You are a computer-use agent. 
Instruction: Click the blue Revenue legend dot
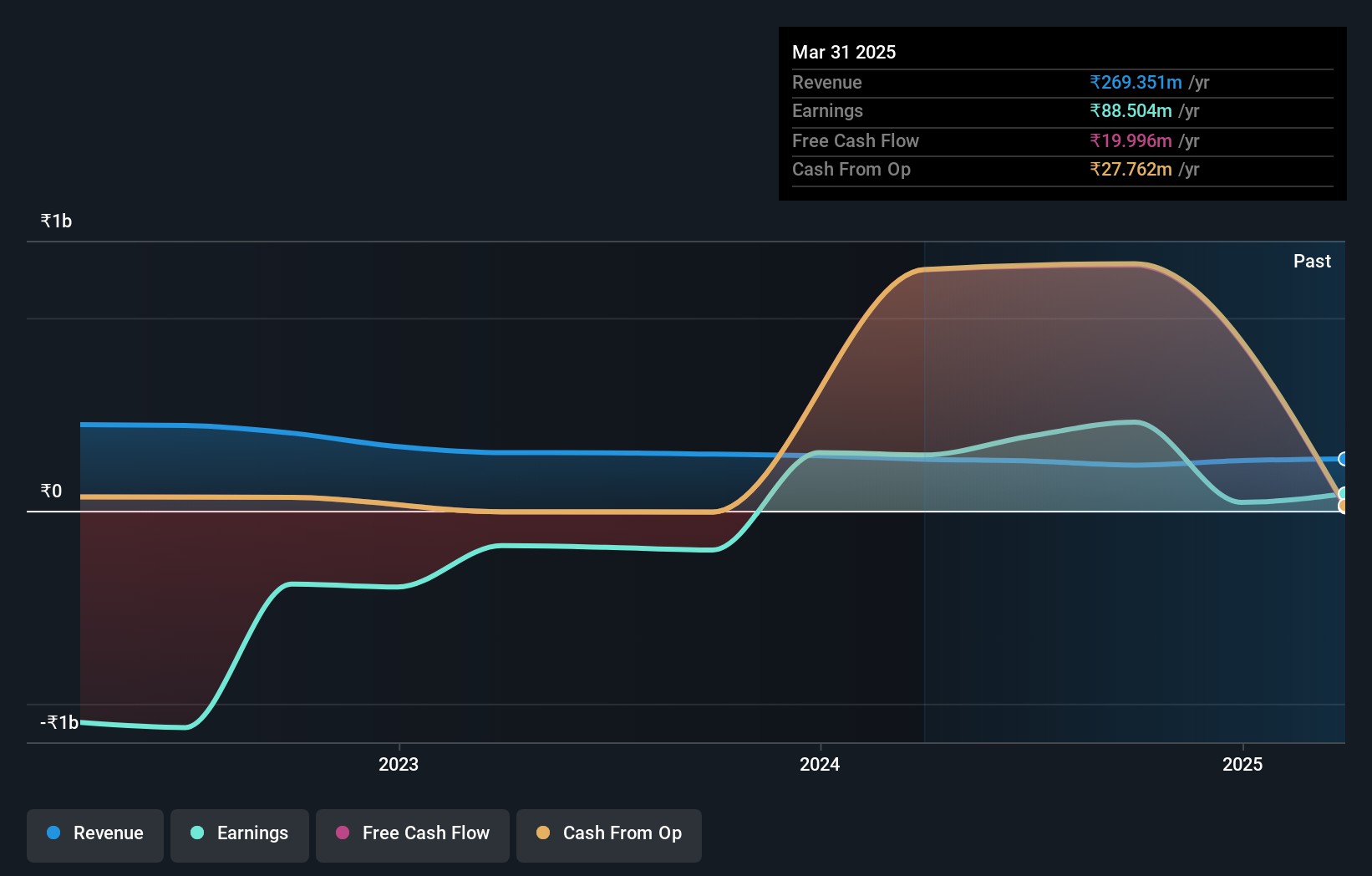pyautogui.click(x=53, y=833)
